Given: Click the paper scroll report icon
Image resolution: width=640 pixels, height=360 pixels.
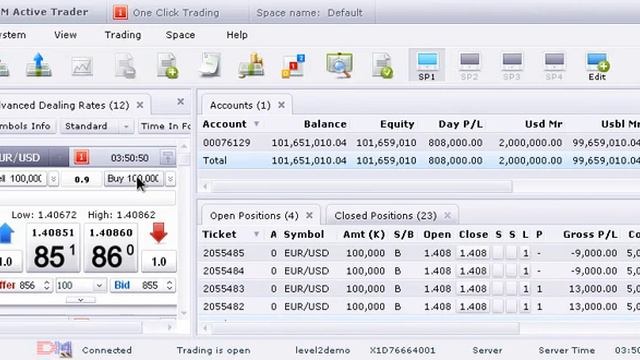Looking at the screenshot, I should 210,65.
